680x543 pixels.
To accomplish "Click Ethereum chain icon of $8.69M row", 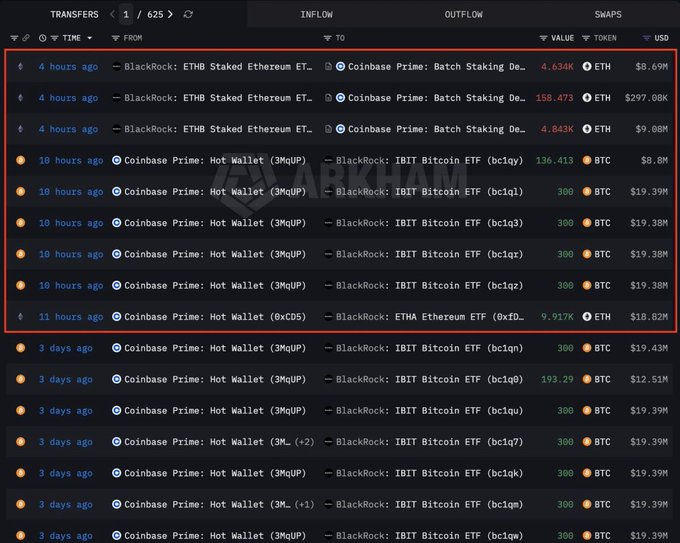I will (20, 66).
